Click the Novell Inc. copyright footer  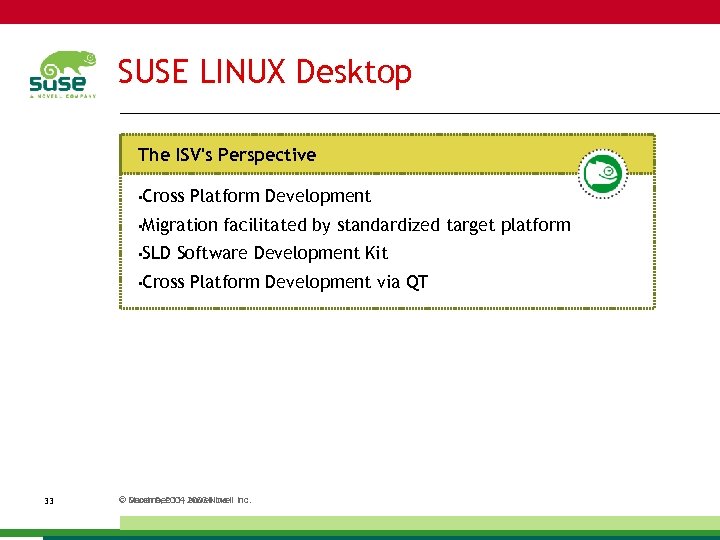185,500
